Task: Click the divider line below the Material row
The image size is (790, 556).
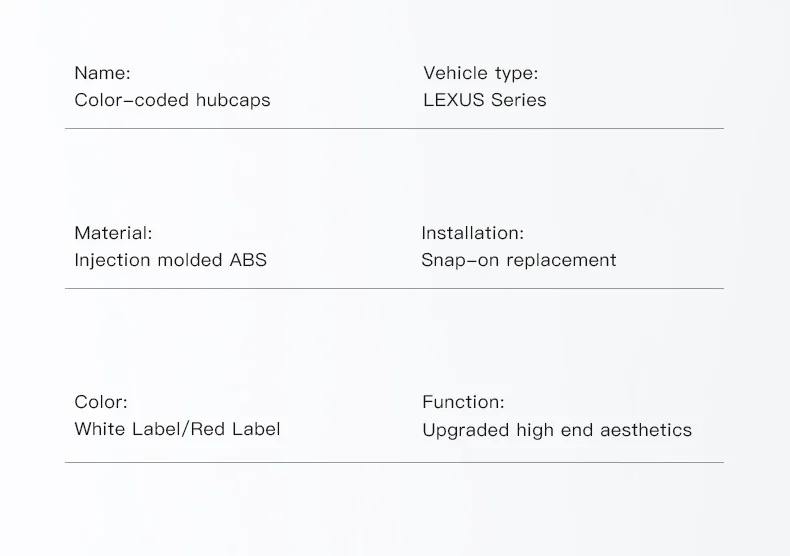Action: click(394, 289)
